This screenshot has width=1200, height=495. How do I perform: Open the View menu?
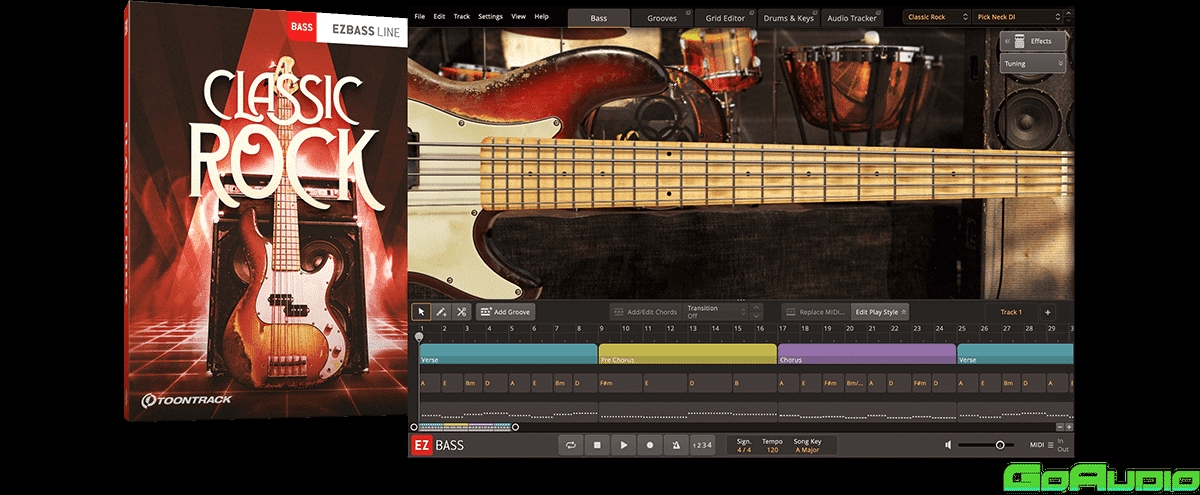[x=518, y=17]
